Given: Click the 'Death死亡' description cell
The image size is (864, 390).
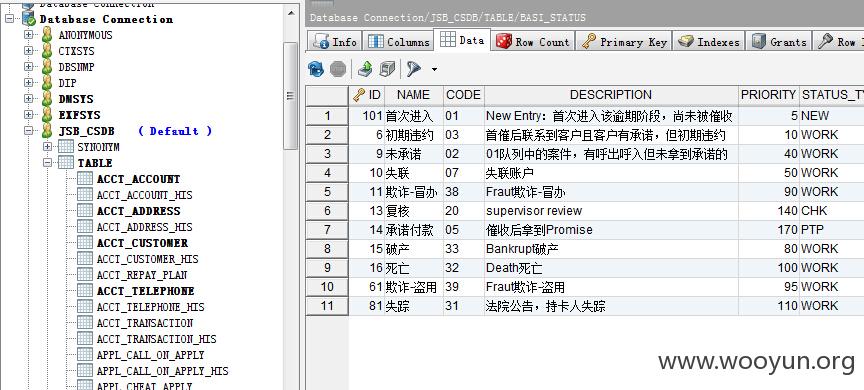Looking at the screenshot, I should pos(611,268).
